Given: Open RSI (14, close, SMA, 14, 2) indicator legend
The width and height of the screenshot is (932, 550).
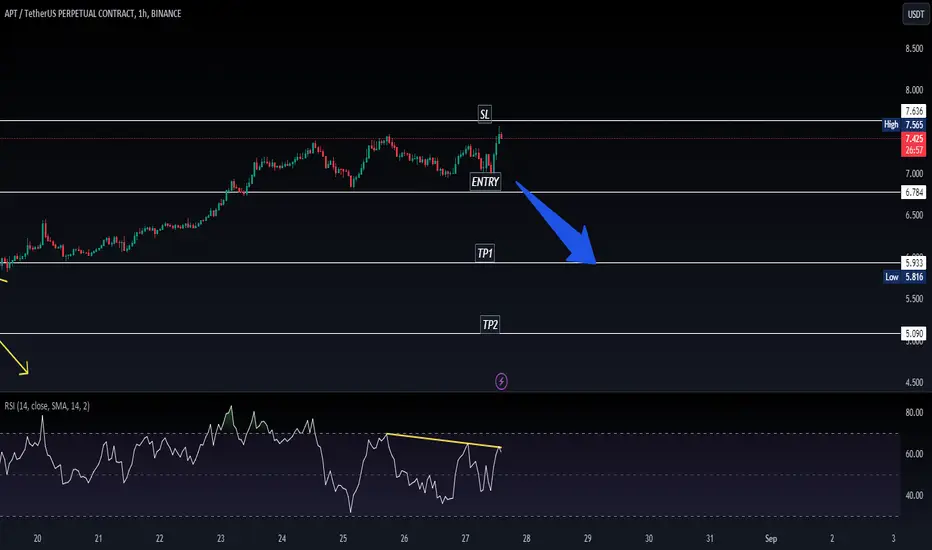Looking at the screenshot, I should pos(47,406).
